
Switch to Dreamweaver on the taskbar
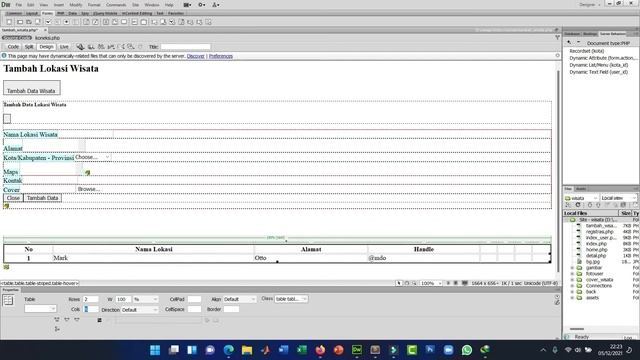357,350
